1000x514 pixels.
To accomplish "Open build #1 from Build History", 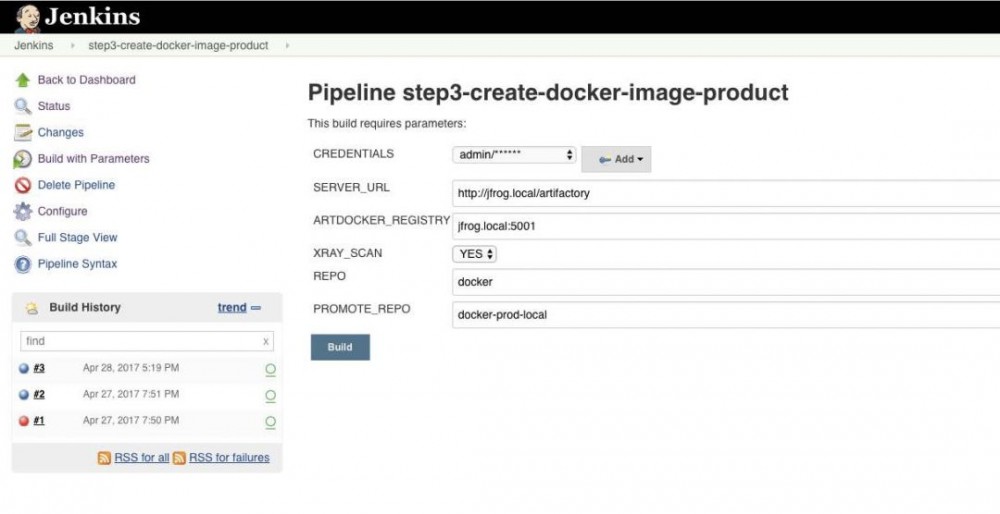I will 39,421.
